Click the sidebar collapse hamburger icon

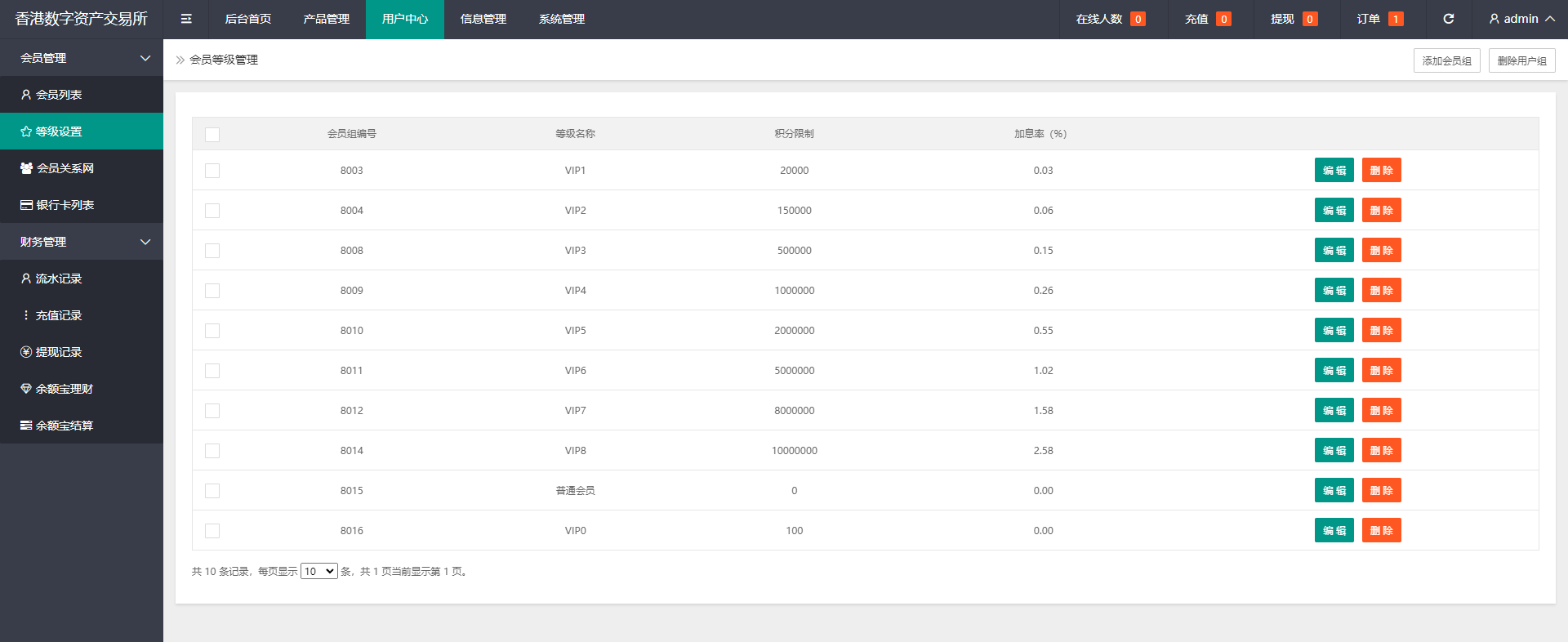pyautogui.click(x=186, y=19)
